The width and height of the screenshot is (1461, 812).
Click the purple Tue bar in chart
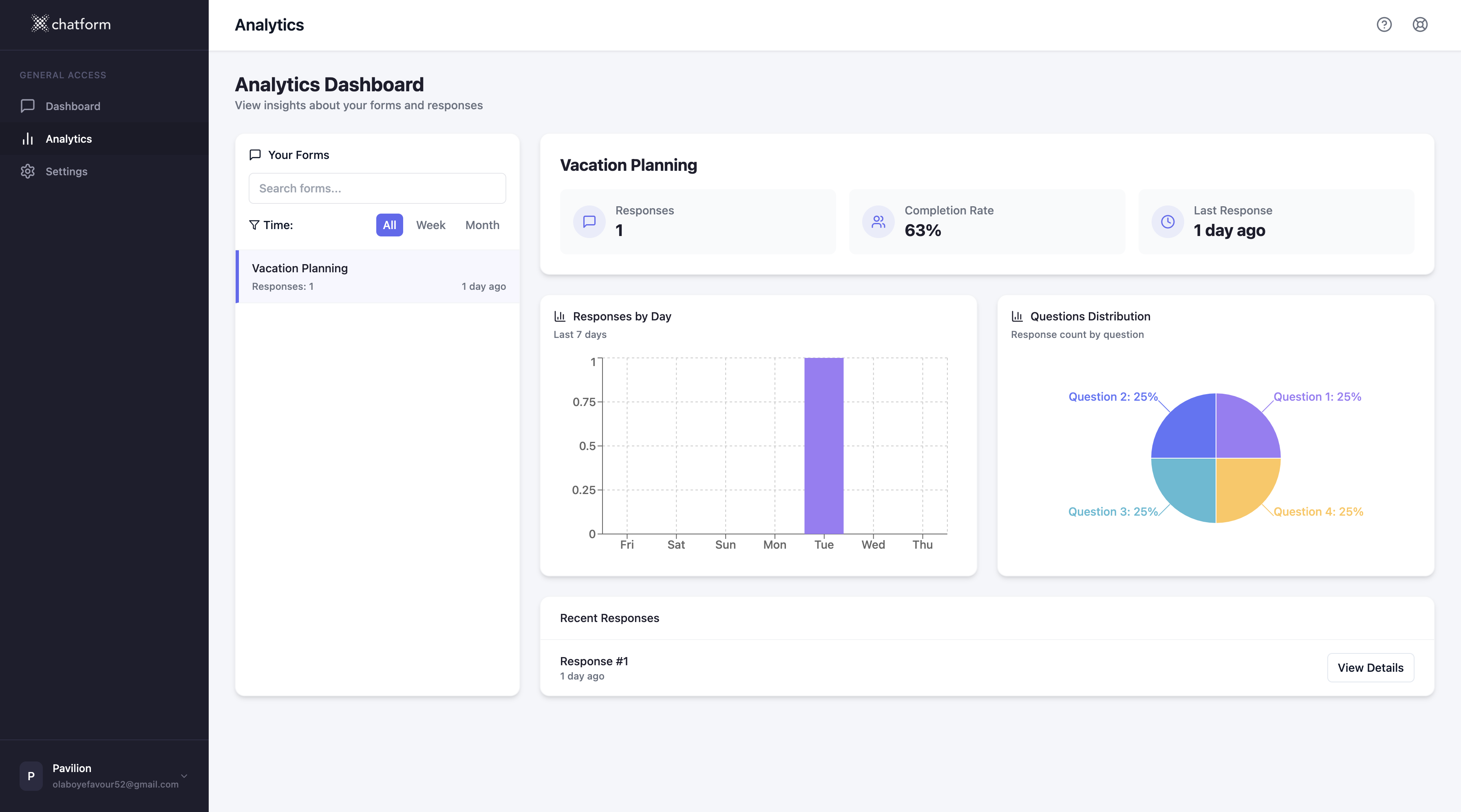823,446
